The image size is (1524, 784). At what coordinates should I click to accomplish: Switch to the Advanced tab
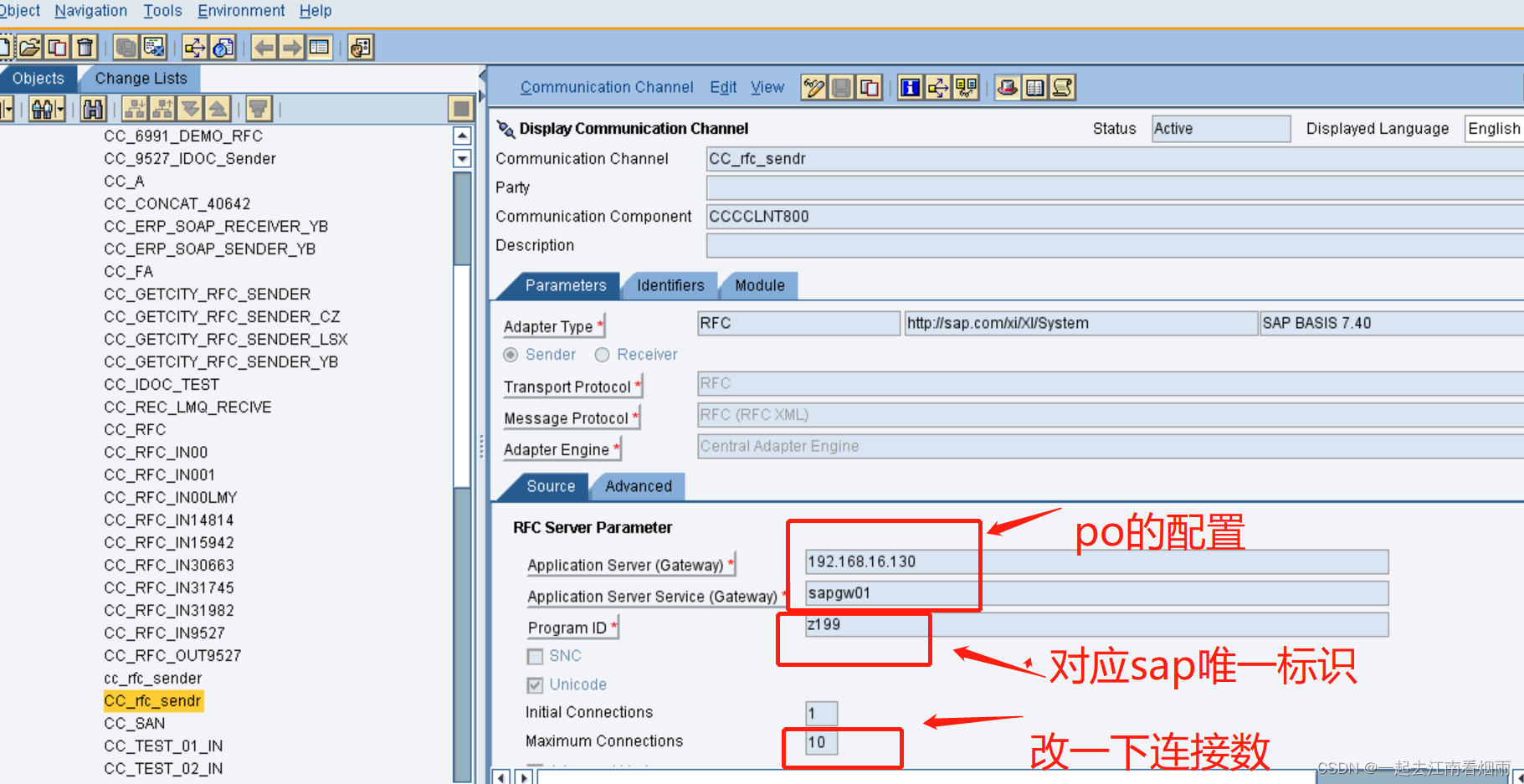click(638, 486)
